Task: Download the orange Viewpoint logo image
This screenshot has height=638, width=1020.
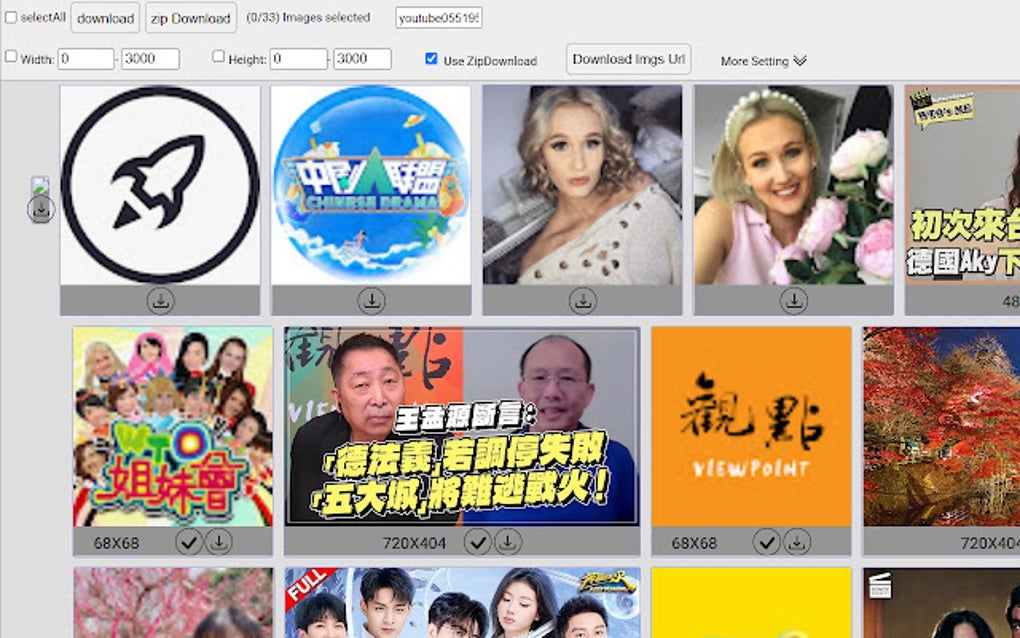Action: (797, 542)
